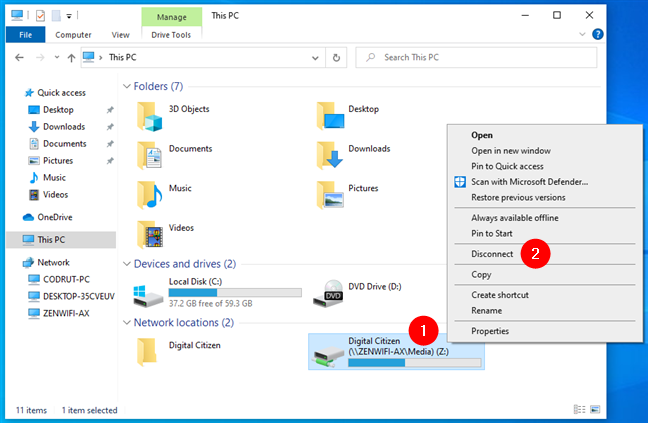Click This PC in the address bar

tap(122, 57)
